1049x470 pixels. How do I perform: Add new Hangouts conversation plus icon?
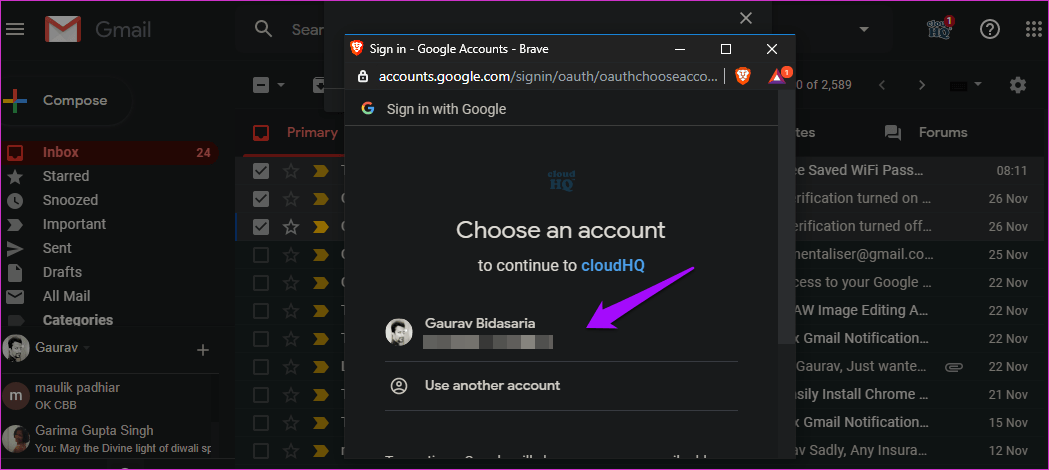[x=203, y=350]
